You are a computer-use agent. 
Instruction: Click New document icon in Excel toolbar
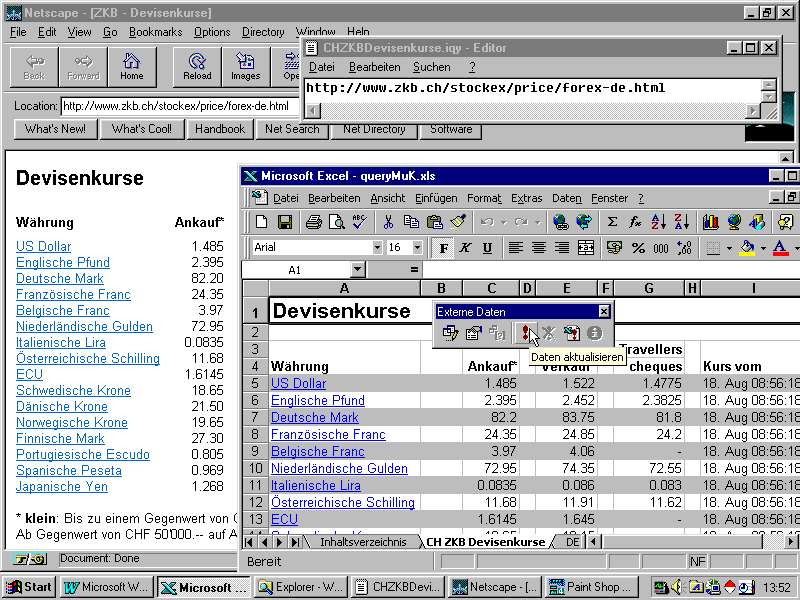[x=262, y=221]
